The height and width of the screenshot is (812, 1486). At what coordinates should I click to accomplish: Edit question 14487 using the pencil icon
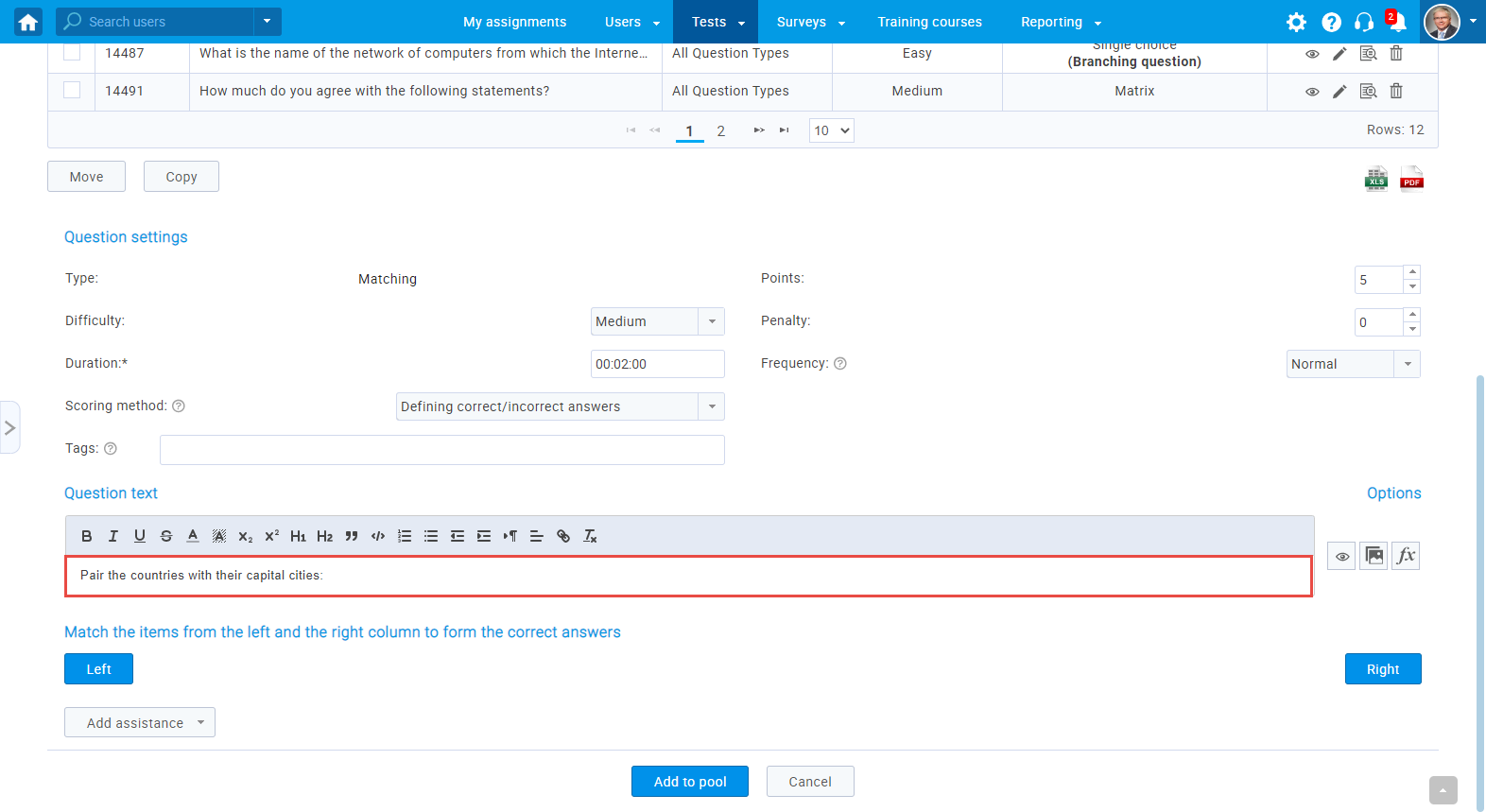click(x=1339, y=54)
